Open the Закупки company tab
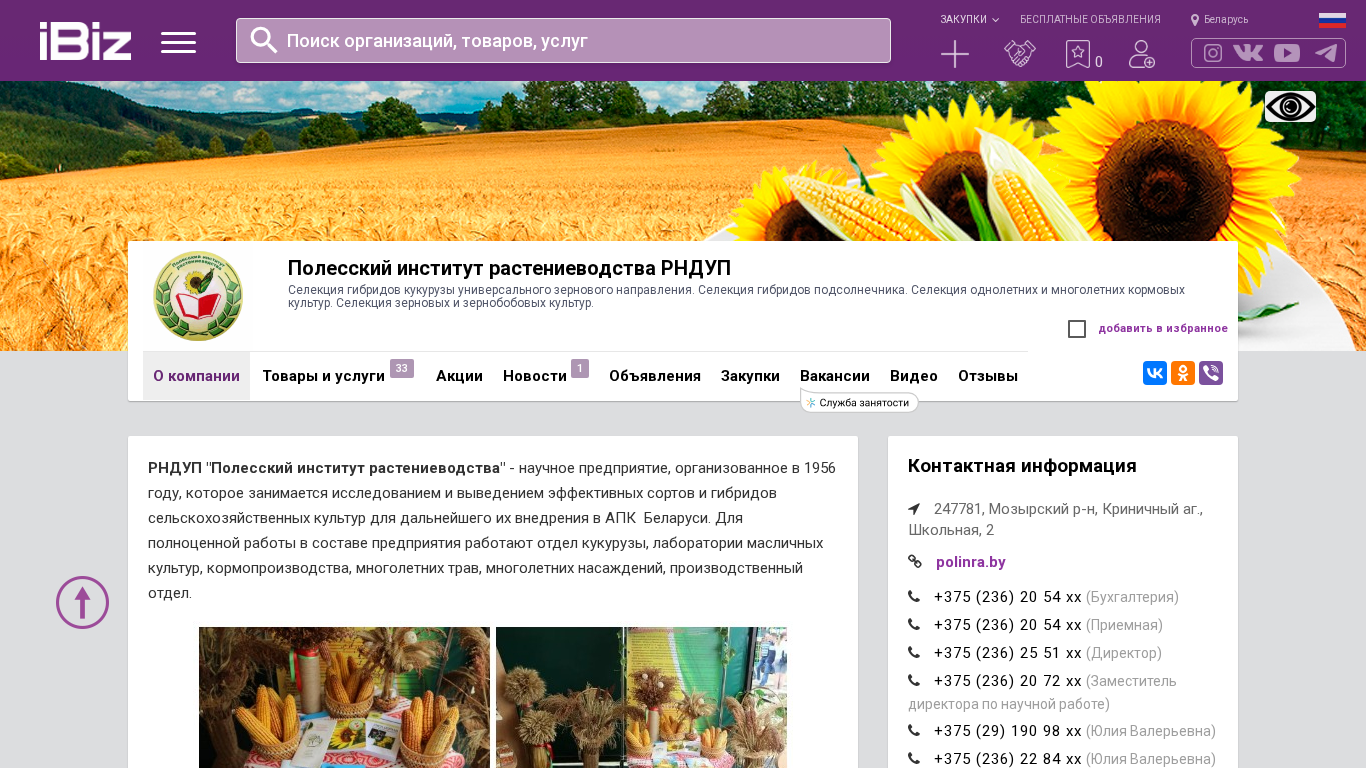1366x768 pixels. (x=750, y=376)
